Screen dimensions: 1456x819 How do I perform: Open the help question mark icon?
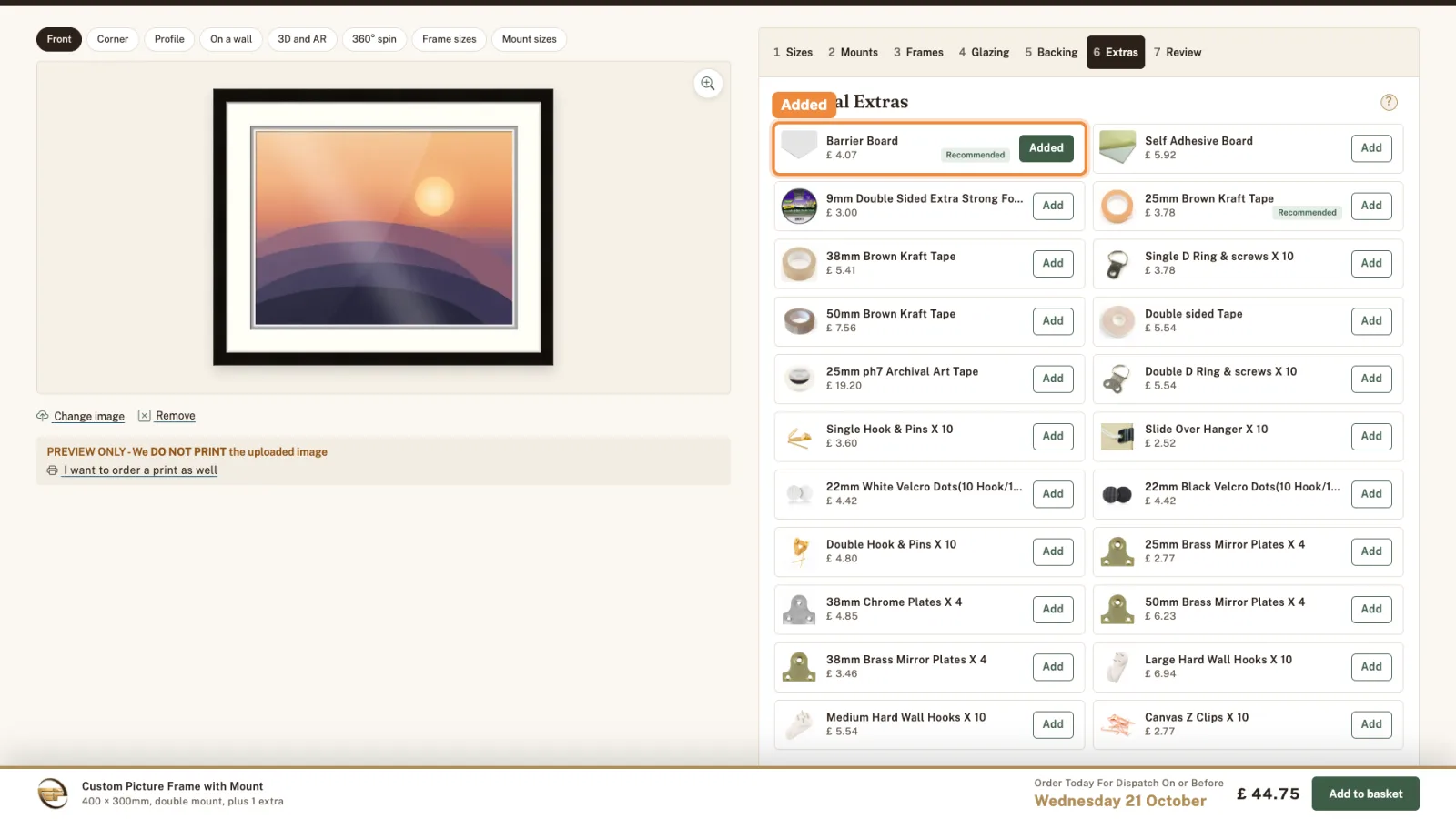click(x=1389, y=103)
